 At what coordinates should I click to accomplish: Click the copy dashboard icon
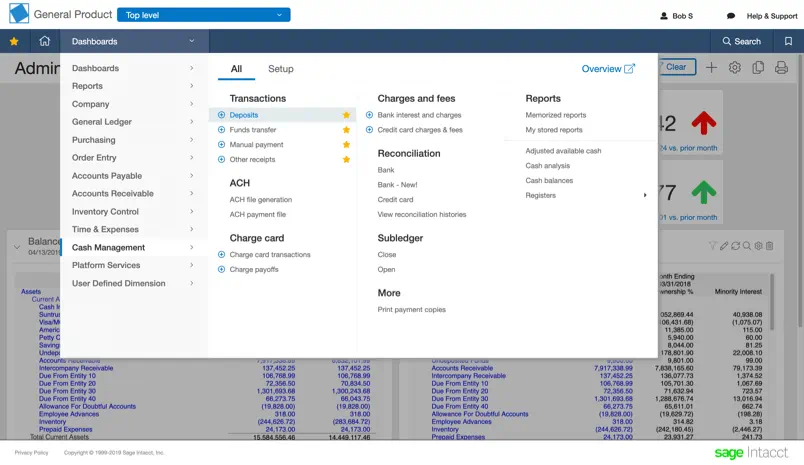click(758, 68)
